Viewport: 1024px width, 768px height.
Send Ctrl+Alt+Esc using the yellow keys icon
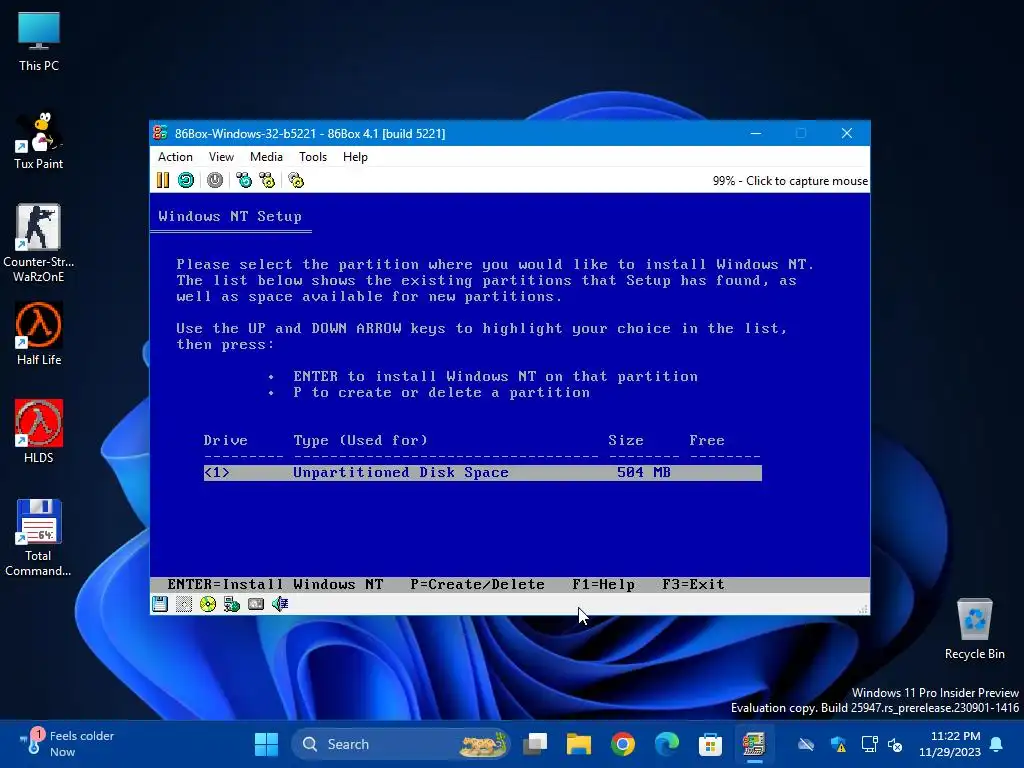pyautogui.click(x=267, y=180)
